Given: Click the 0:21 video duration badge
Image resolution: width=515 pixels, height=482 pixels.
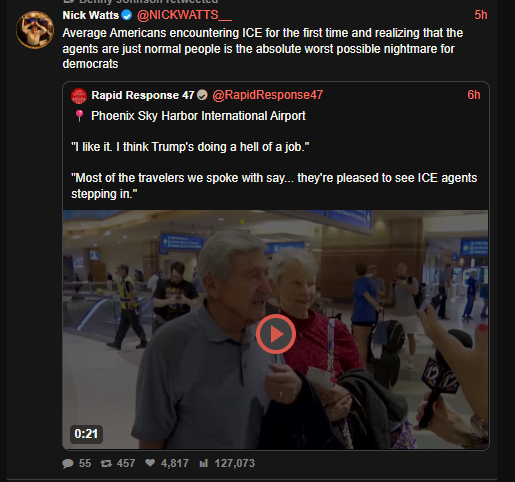Looking at the screenshot, I should click(x=86, y=434).
